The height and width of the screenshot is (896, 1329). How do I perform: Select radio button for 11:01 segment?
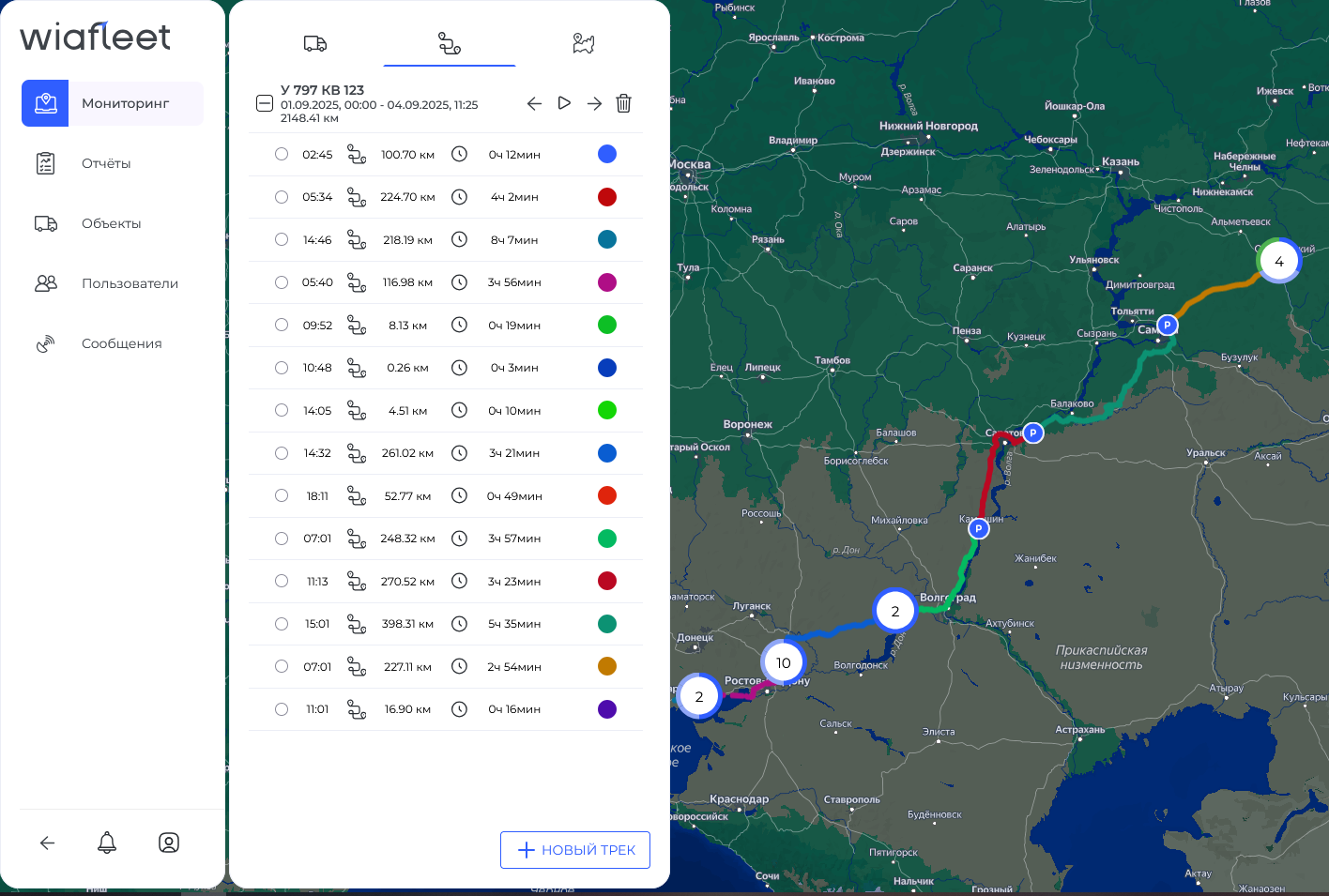click(x=282, y=709)
